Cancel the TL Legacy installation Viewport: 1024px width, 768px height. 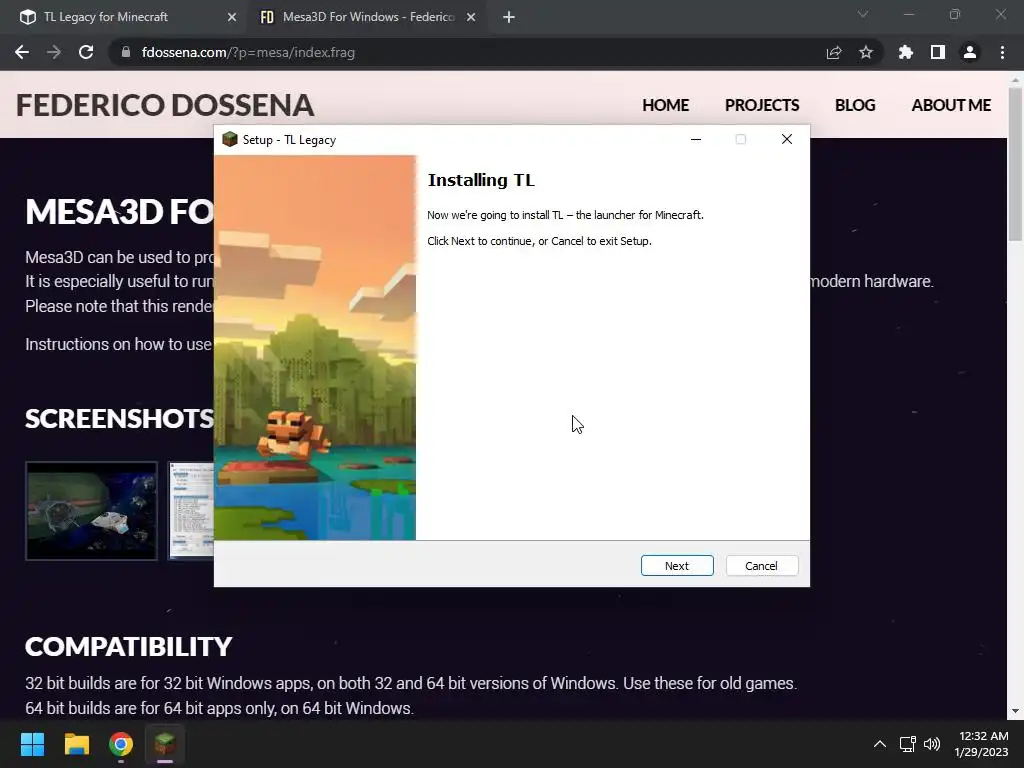click(761, 566)
